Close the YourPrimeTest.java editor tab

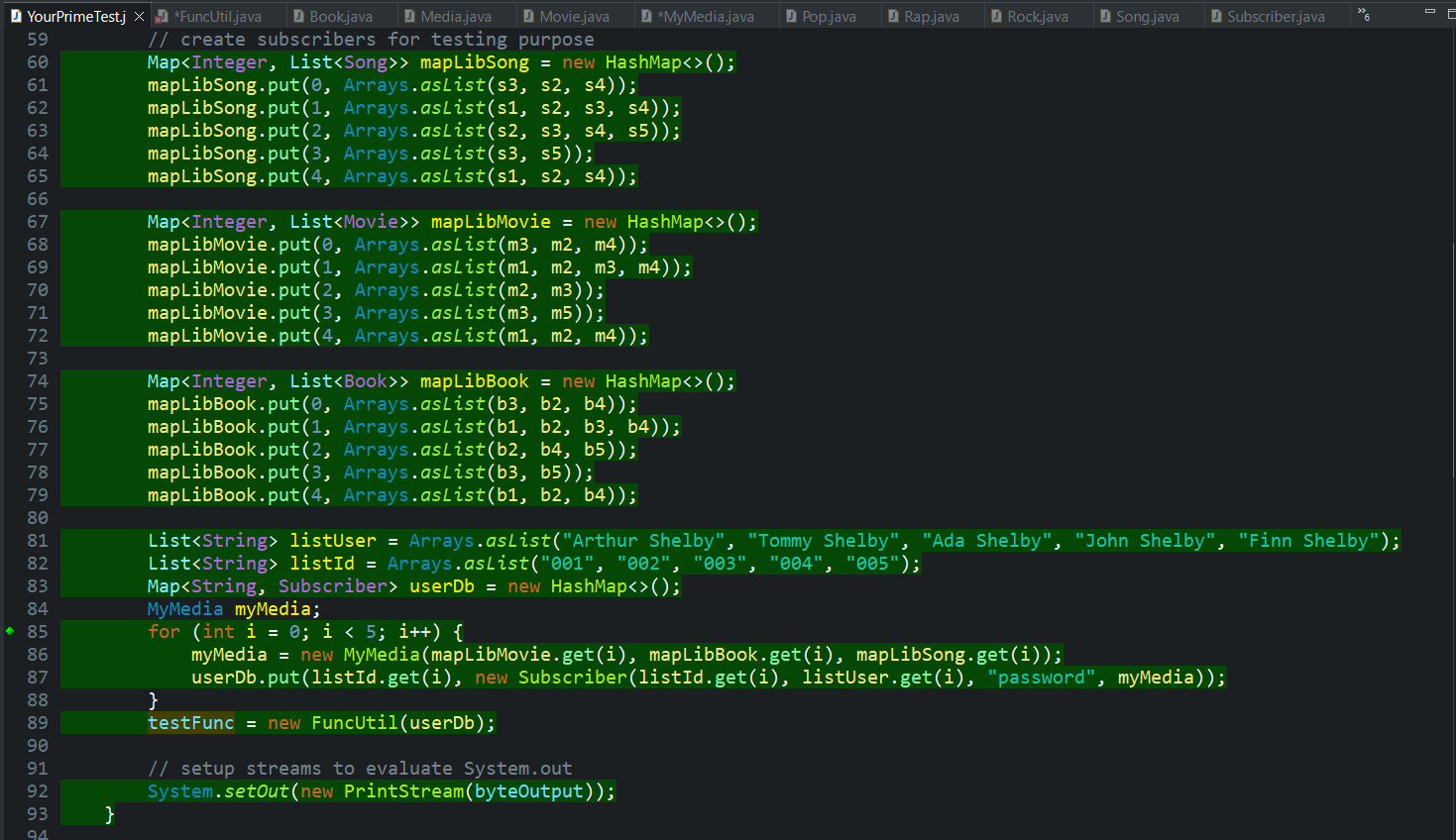coord(140,16)
